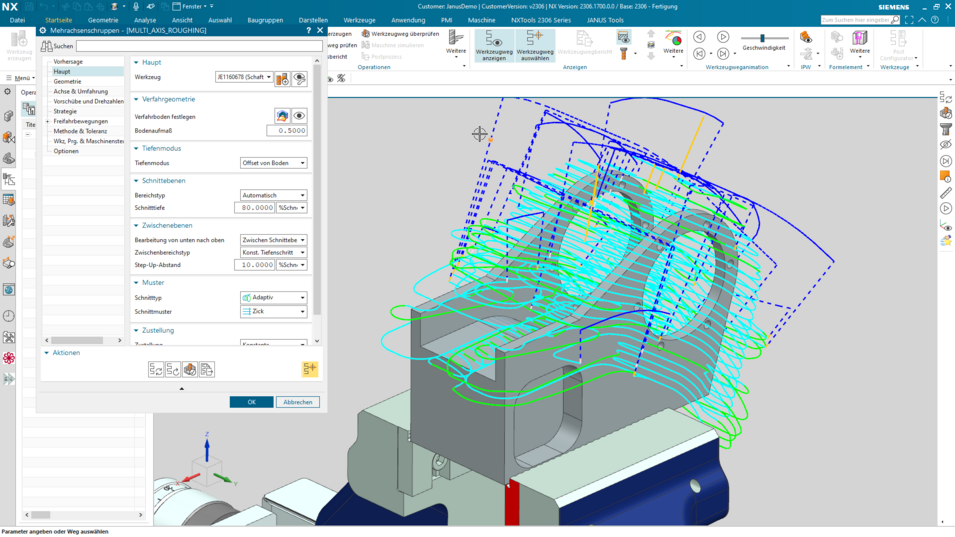Screen dimensions: 955x537
Task: Click the magenta Formelement Weitere icon
Action: [x=859, y=42]
